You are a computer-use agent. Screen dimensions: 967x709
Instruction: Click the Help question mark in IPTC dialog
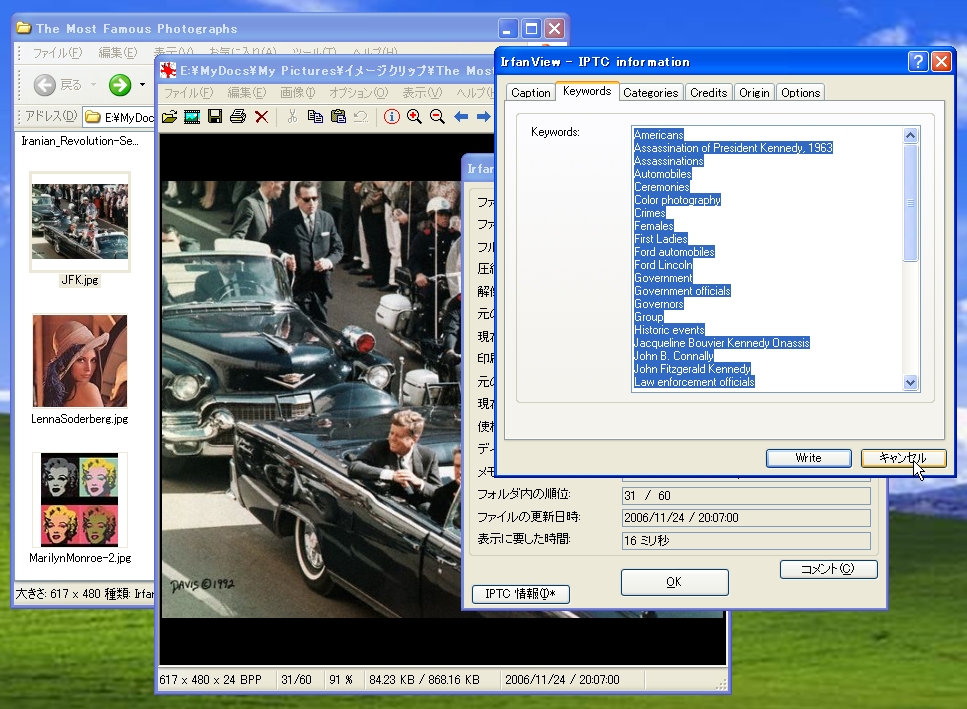tap(918, 62)
